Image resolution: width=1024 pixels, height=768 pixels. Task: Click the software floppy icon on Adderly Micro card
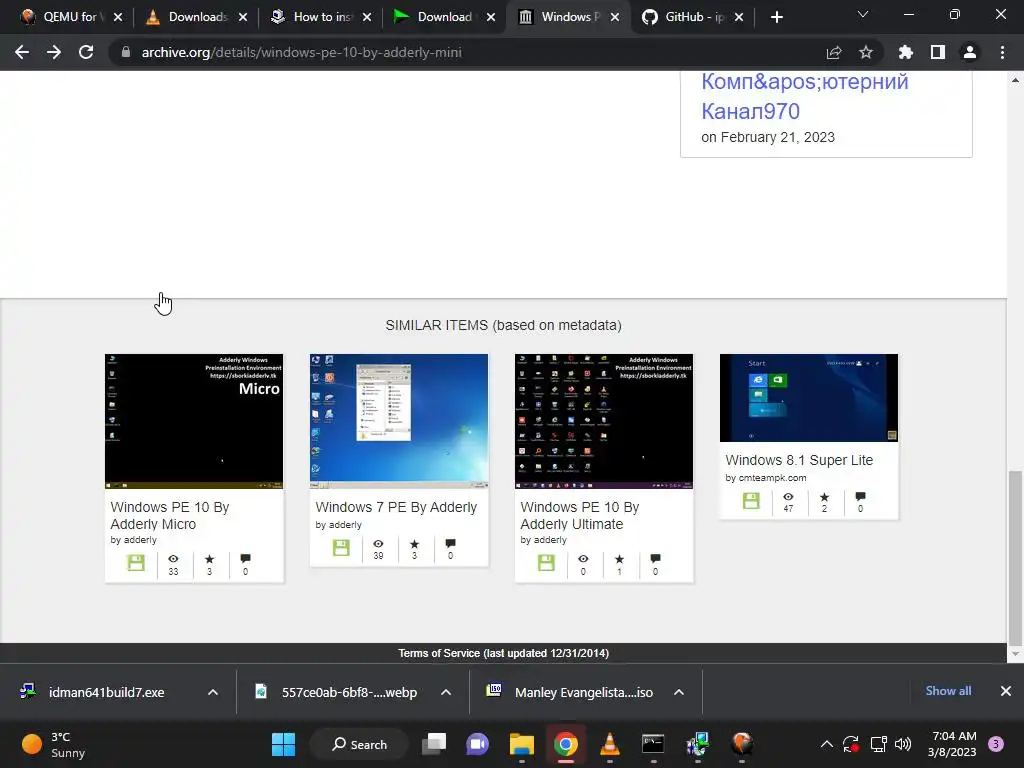[x=136, y=562]
